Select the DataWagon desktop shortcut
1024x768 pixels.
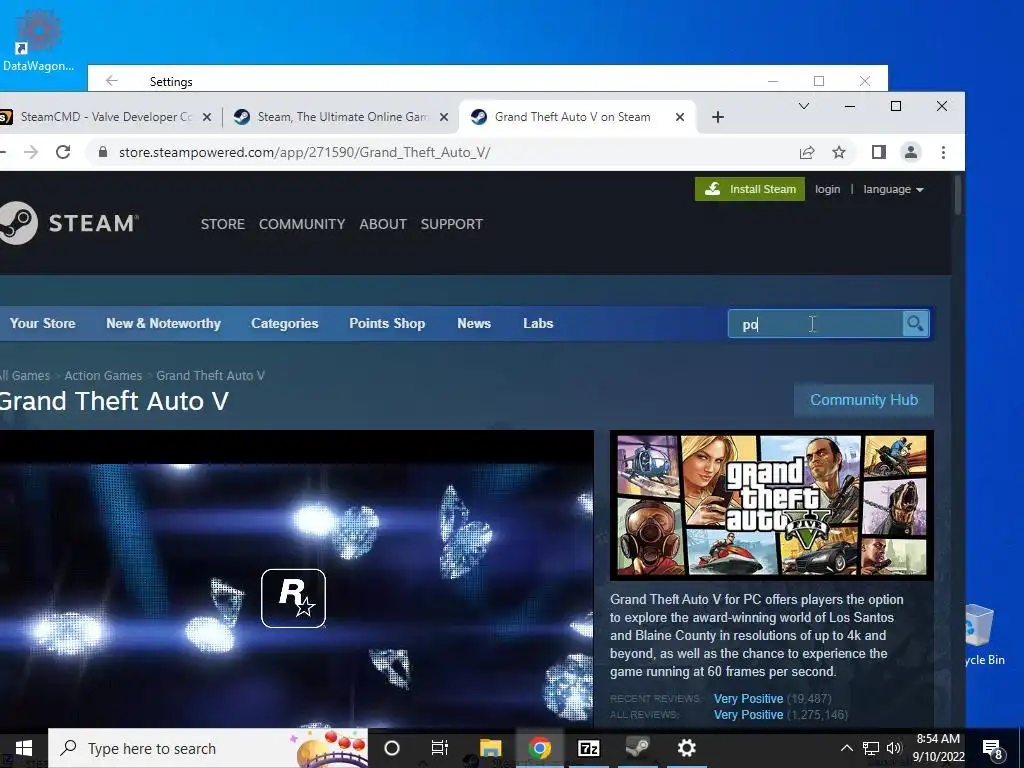tap(39, 39)
